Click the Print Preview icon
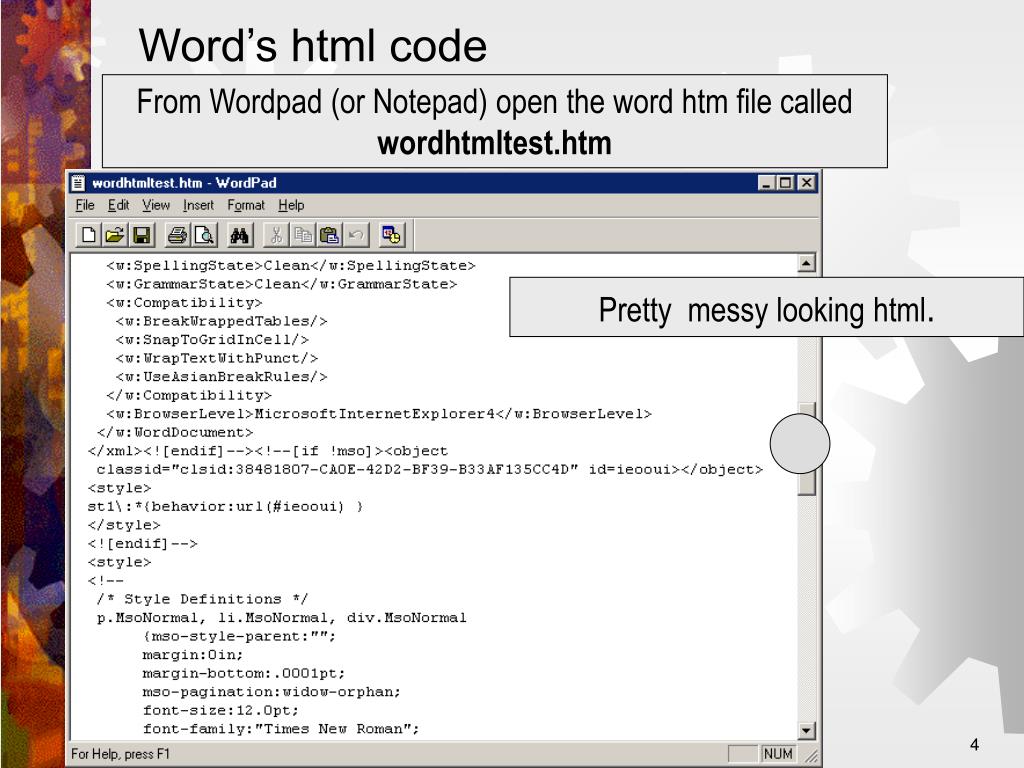1024x768 pixels. click(x=204, y=235)
